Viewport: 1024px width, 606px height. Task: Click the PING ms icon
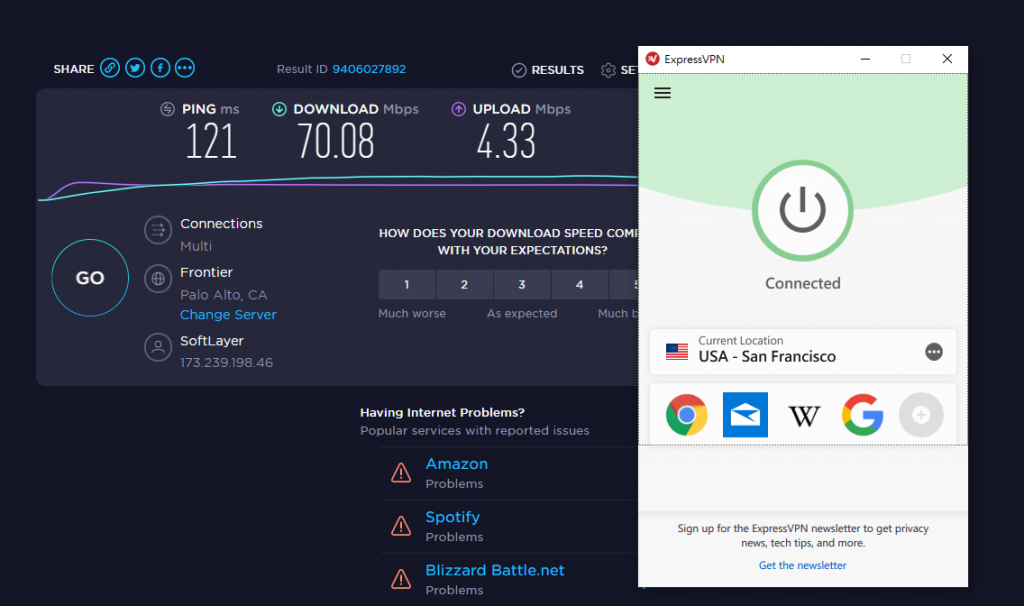click(x=168, y=109)
